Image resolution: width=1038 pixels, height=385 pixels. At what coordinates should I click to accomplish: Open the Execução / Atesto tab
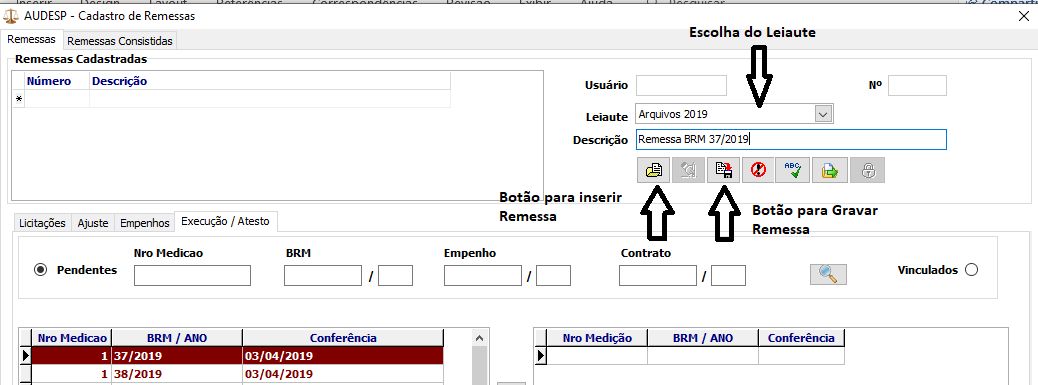[226, 222]
